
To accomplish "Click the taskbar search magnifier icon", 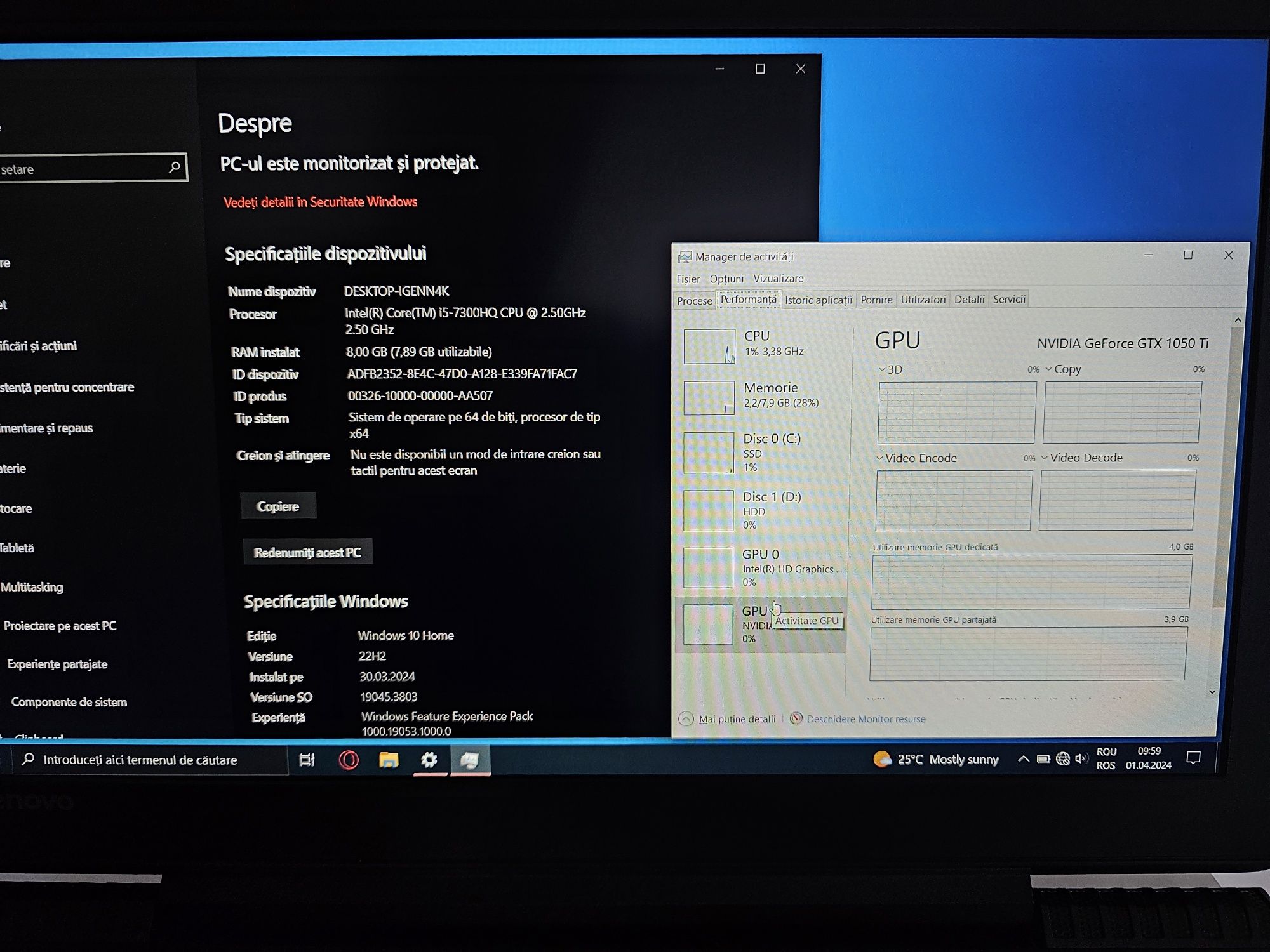I will (x=27, y=759).
